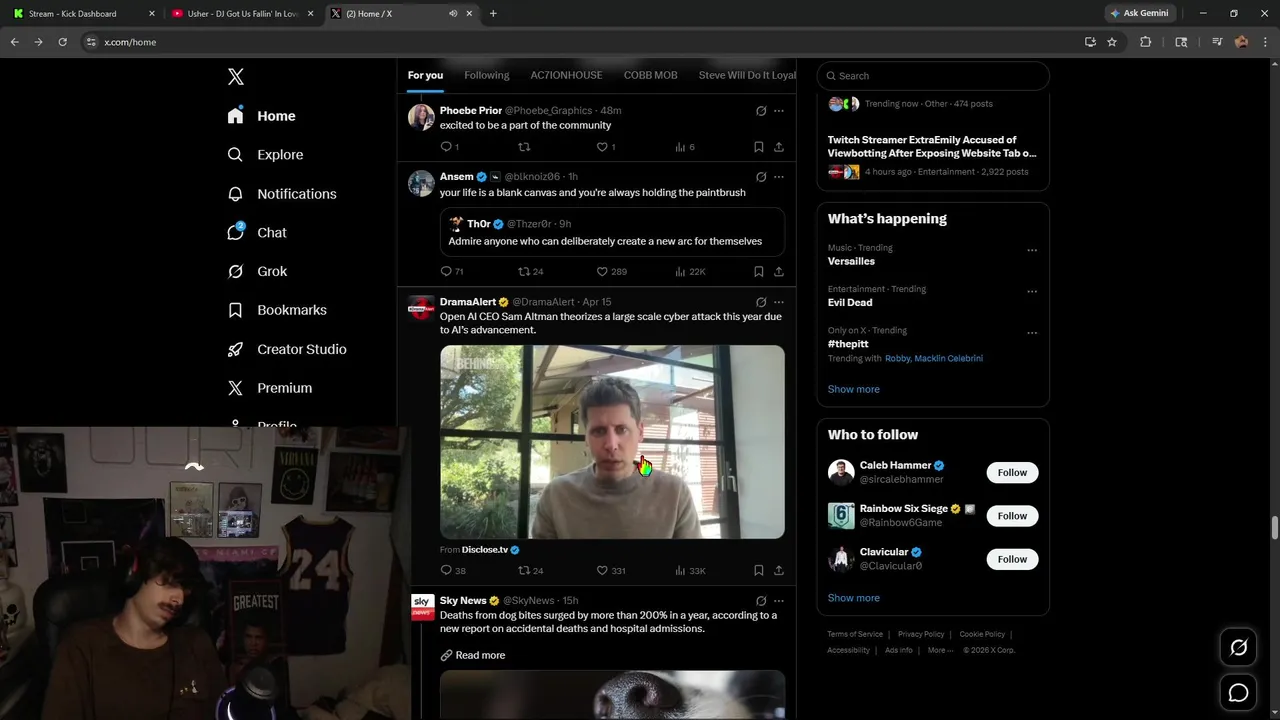
Task: Play the Sam Altman video thumbnail
Action: tap(612, 442)
